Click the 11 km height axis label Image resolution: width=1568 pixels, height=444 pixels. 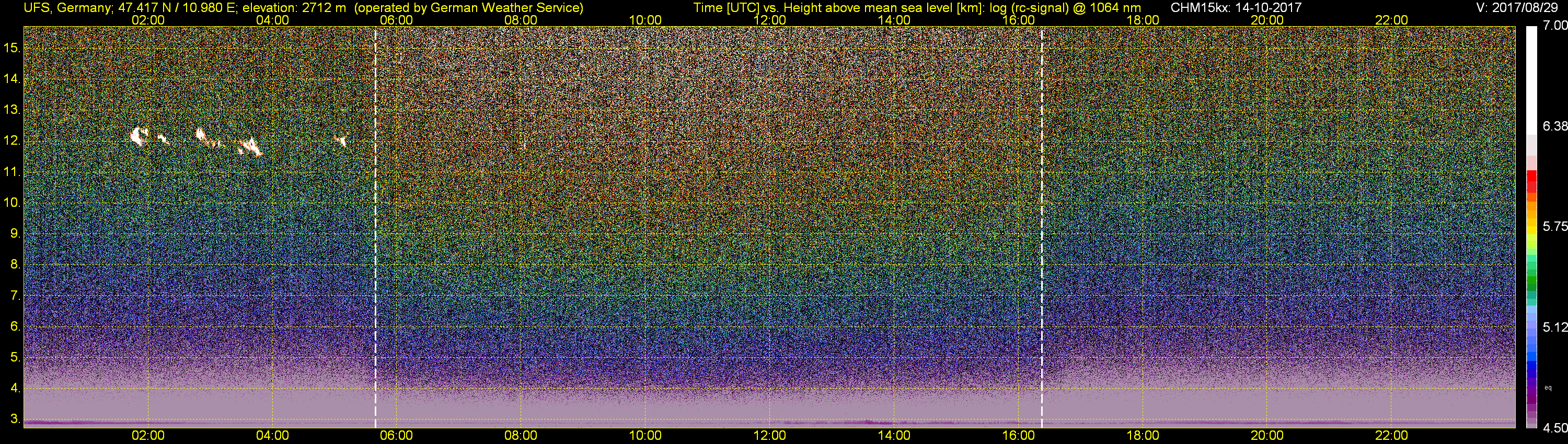point(11,171)
